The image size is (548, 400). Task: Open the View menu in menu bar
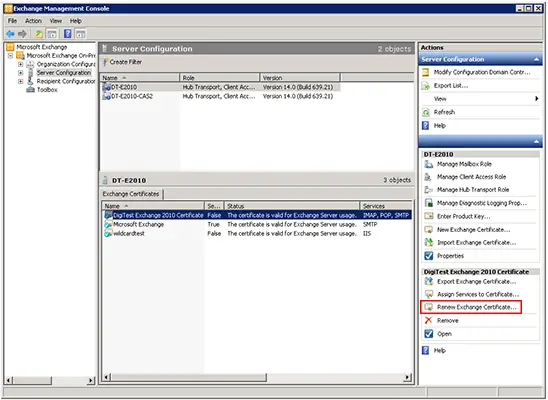pyautogui.click(x=56, y=21)
